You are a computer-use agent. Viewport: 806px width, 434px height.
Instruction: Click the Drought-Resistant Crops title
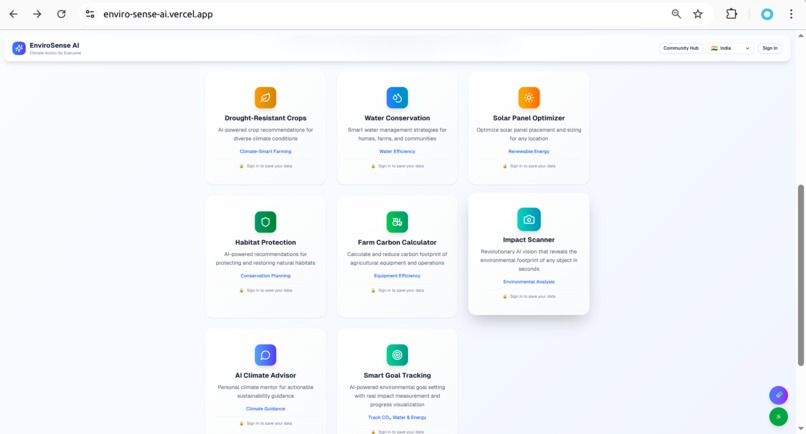[265, 118]
